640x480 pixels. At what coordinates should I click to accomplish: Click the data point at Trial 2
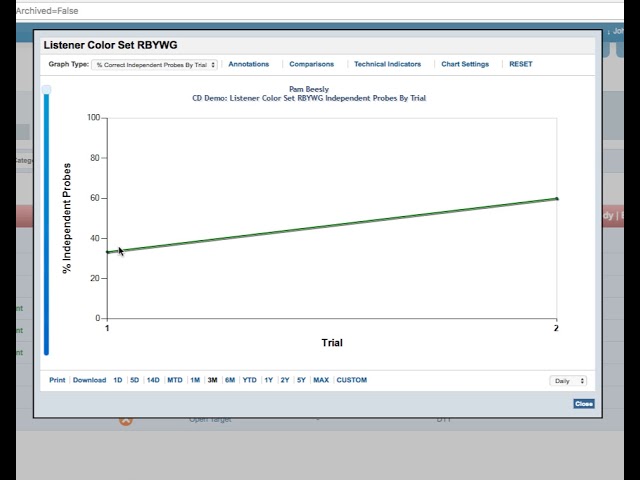(557, 199)
